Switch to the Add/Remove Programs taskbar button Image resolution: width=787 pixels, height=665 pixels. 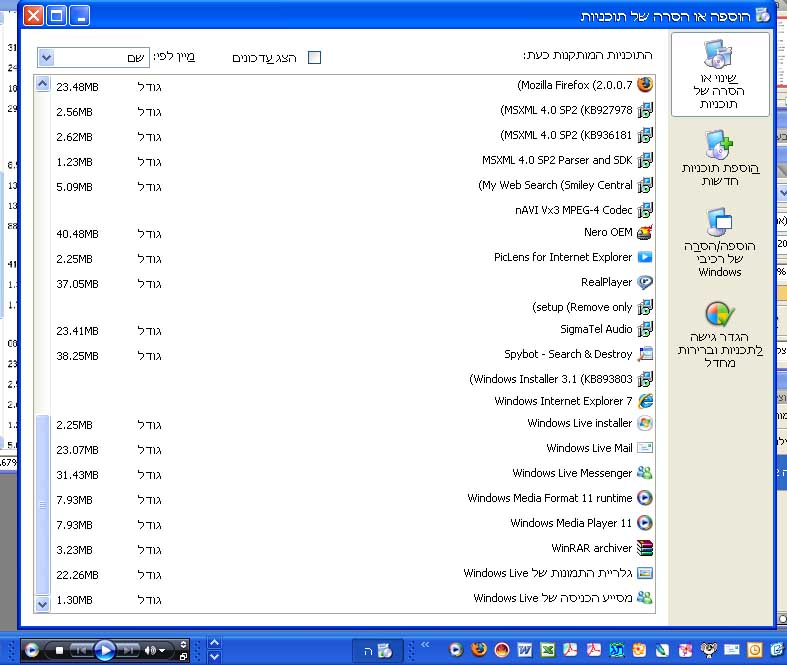coord(378,651)
